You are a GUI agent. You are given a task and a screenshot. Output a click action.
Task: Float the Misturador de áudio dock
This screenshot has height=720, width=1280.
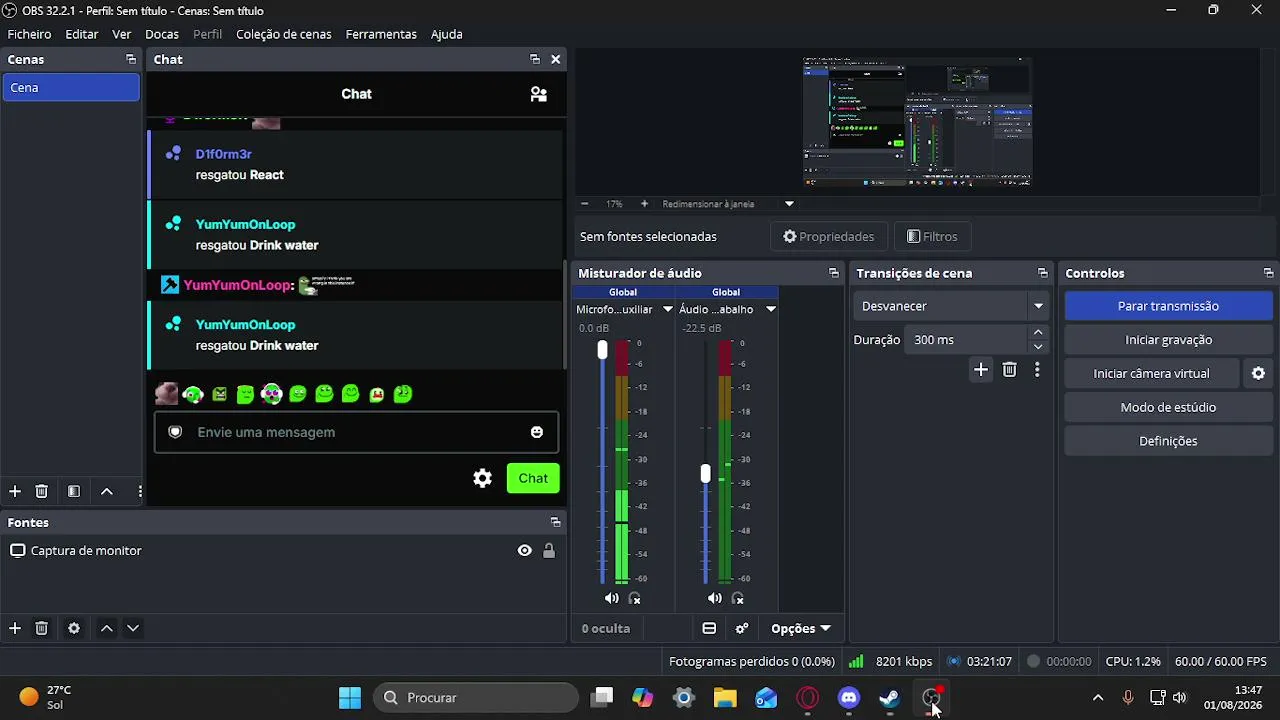tap(834, 273)
